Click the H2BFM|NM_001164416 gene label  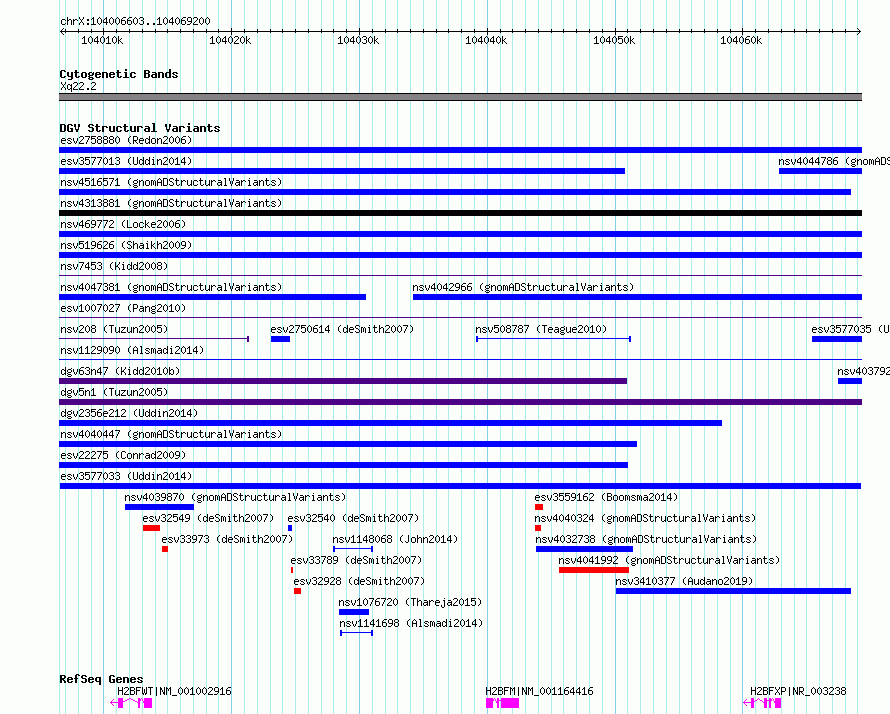click(539, 691)
